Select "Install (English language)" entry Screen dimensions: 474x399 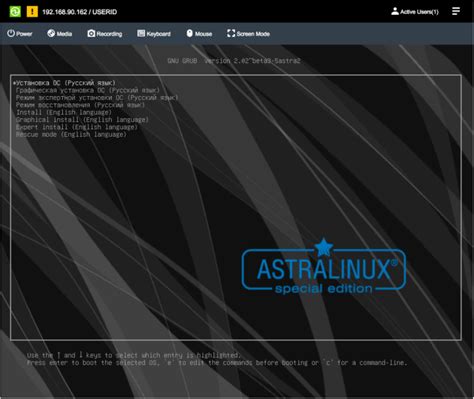tap(64, 112)
